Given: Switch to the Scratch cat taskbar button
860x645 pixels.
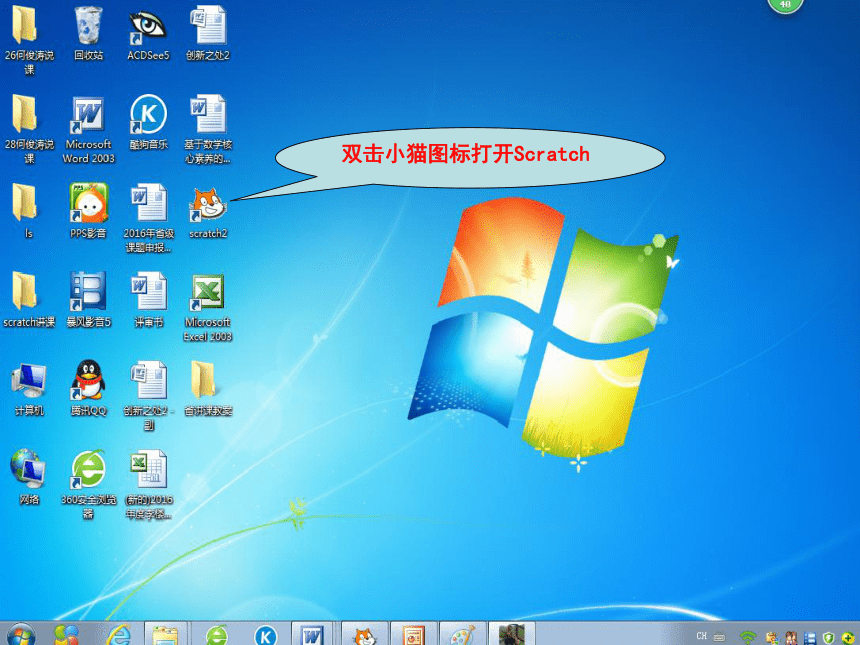Looking at the screenshot, I should click(365, 635).
